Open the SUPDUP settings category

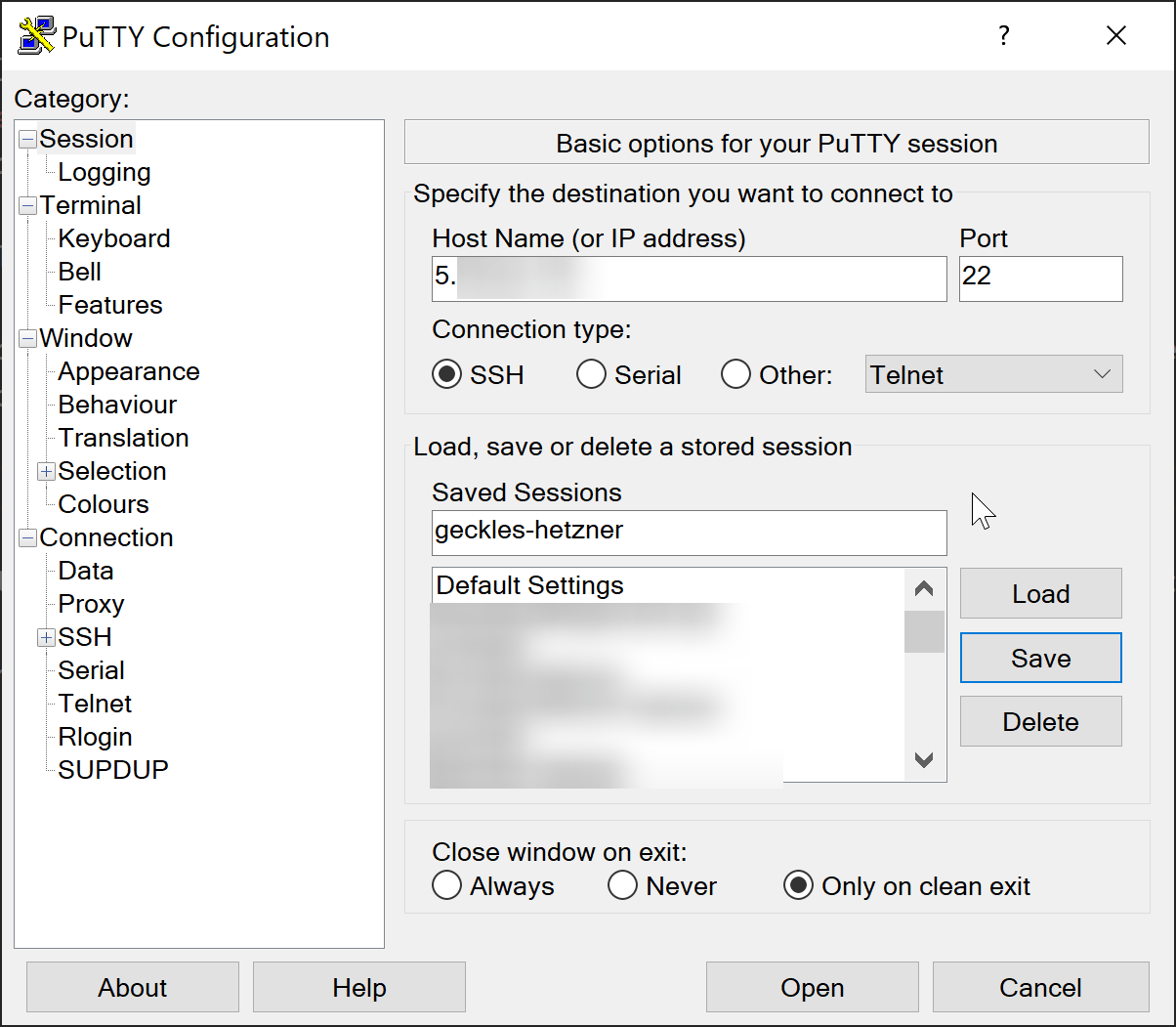113,770
